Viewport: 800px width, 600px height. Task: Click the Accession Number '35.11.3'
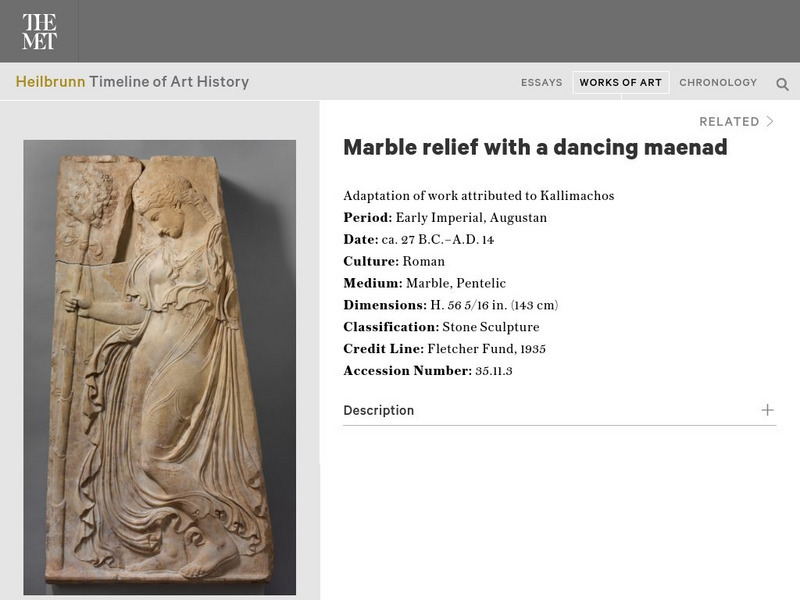pyautogui.click(x=493, y=371)
